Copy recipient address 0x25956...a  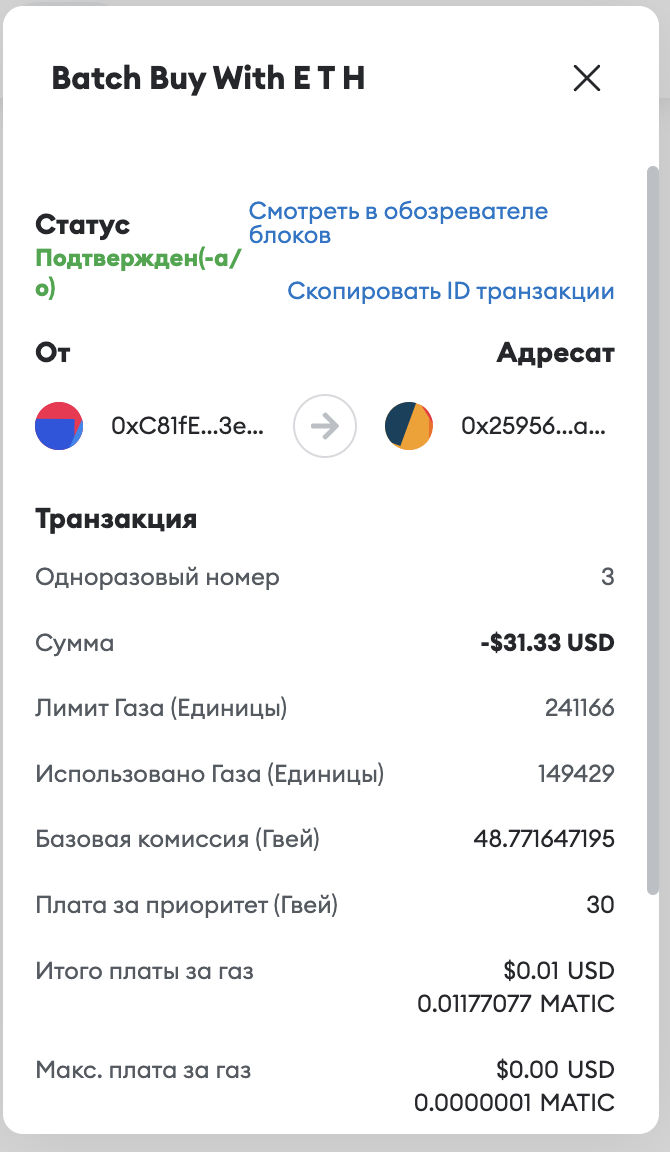pyautogui.click(x=533, y=426)
